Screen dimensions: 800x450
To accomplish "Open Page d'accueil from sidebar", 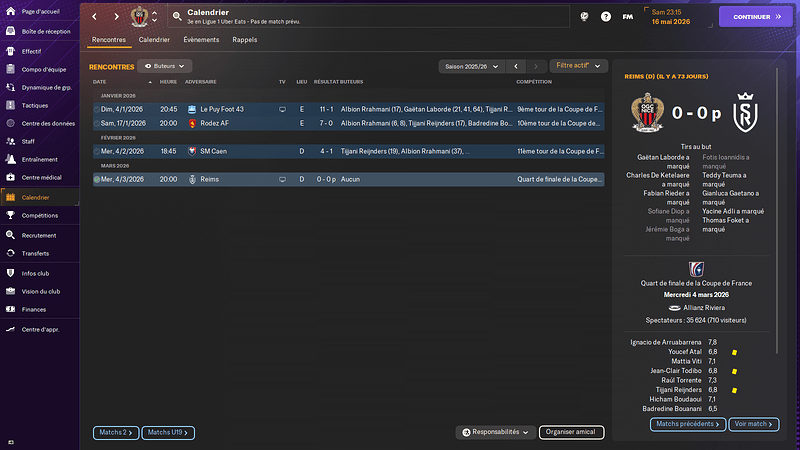I will tap(40, 11).
